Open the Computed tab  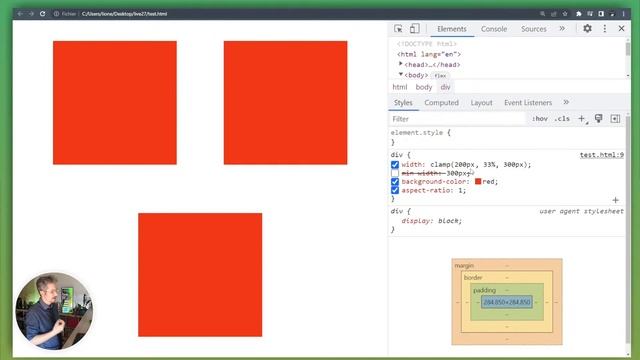click(441, 102)
